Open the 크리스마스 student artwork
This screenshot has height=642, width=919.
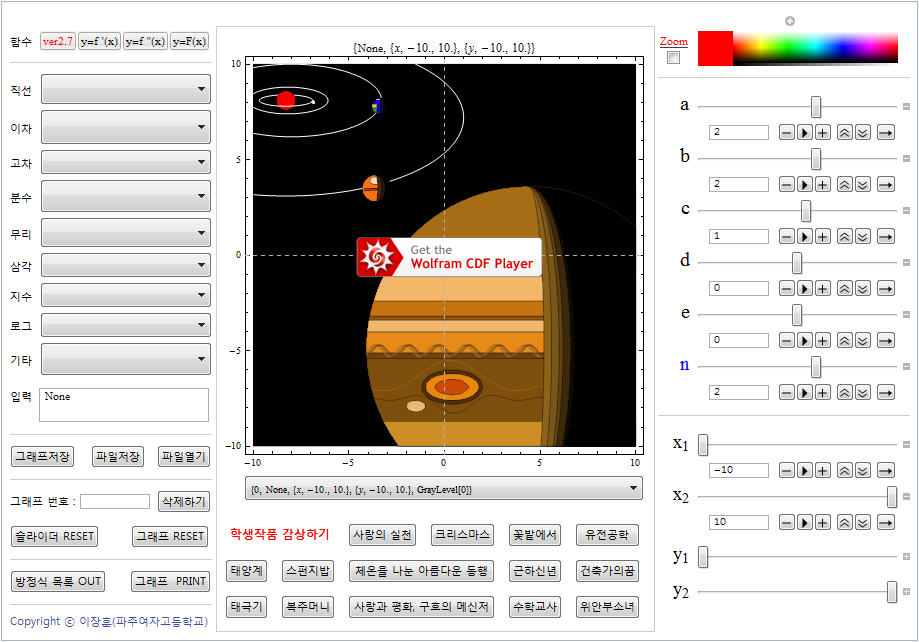pyautogui.click(x=462, y=535)
